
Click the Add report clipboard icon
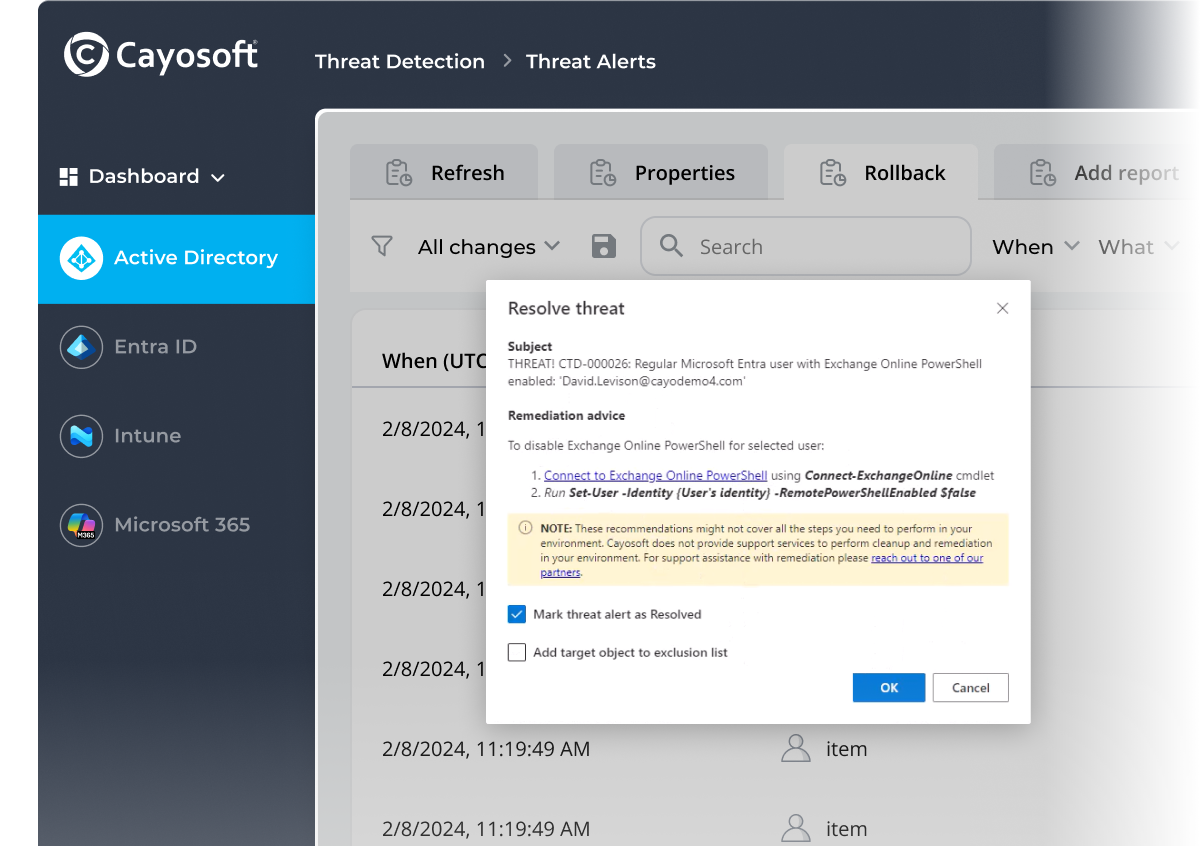(x=1043, y=173)
